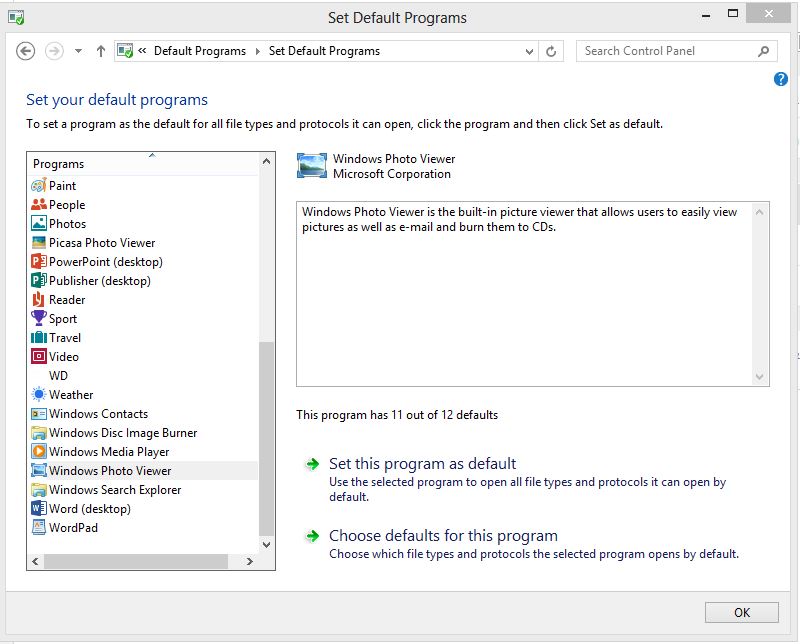Go up one level with up arrow
This screenshot has width=800, height=644.
101,51
